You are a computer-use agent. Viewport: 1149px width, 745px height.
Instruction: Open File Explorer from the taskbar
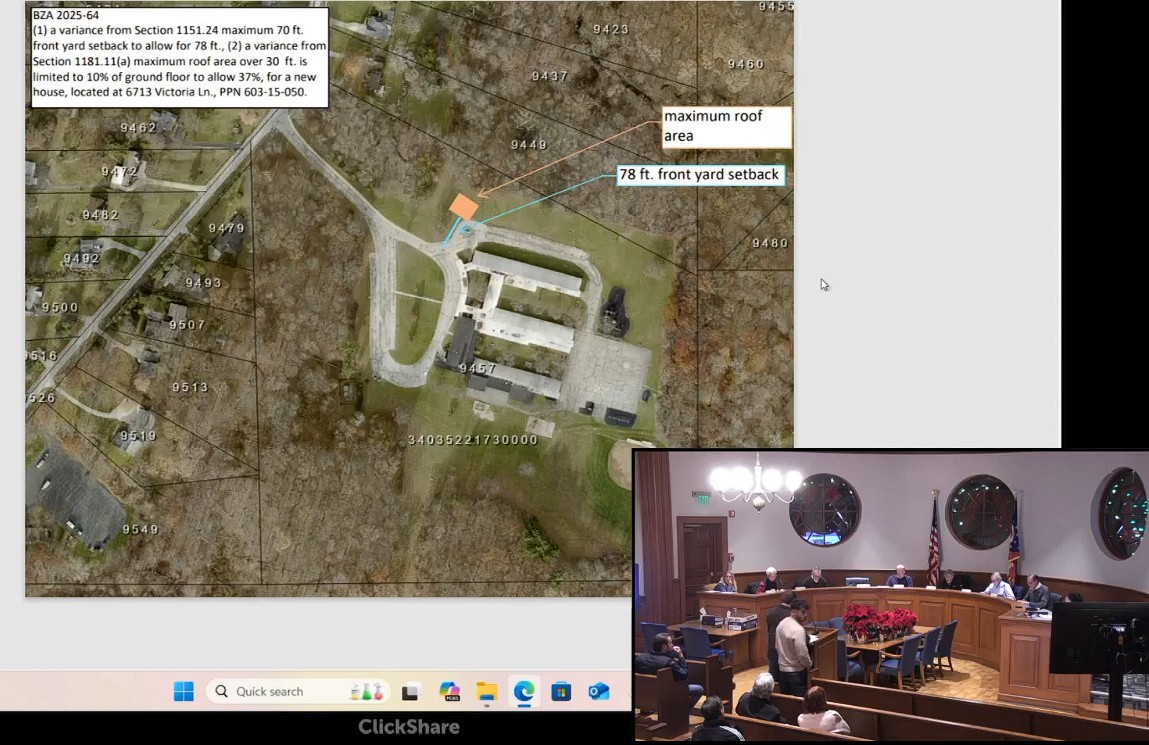pyautogui.click(x=487, y=692)
